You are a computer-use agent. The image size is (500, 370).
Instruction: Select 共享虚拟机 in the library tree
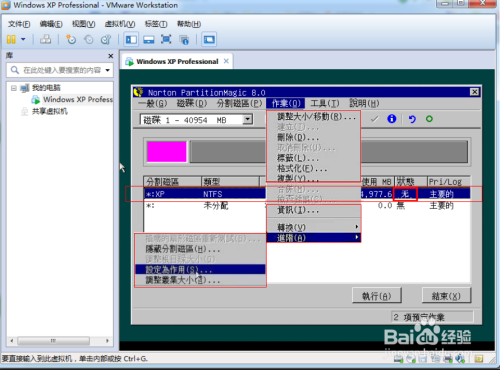click(x=50, y=111)
